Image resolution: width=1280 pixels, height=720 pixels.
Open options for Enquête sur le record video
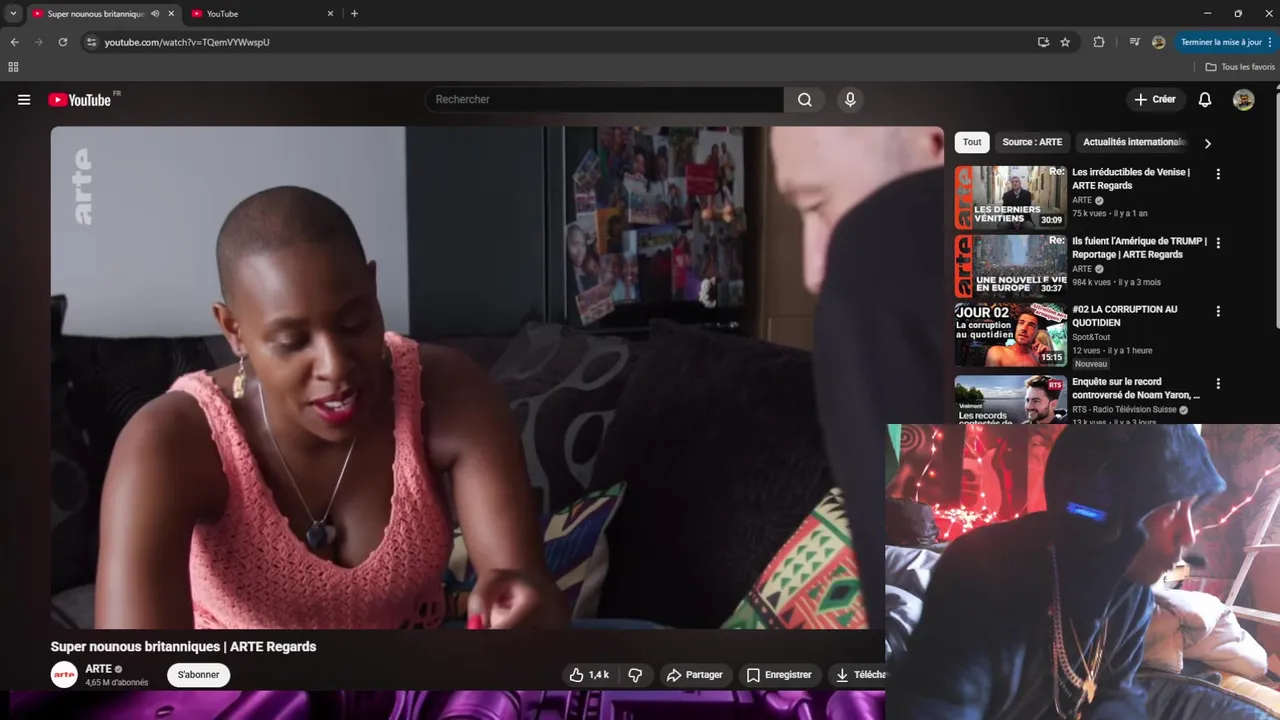click(x=1217, y=383)
